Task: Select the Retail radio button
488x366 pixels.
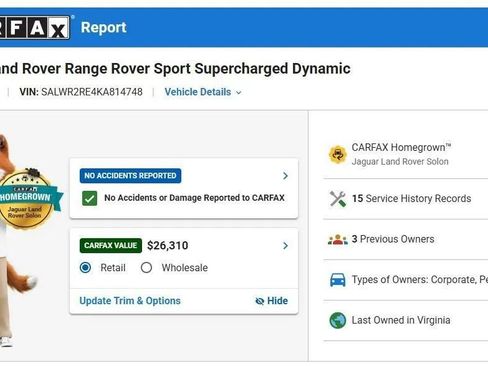Action: (85, 267)
